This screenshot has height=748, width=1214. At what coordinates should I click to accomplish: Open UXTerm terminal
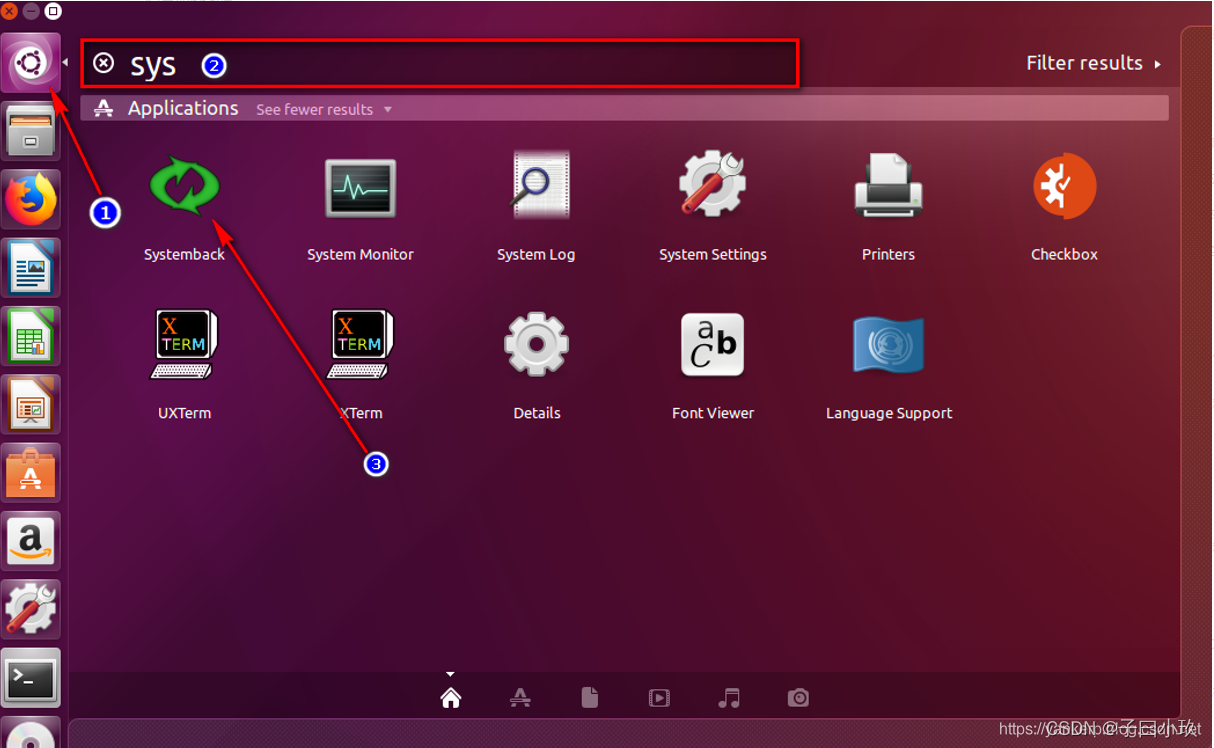pos(184,345)
